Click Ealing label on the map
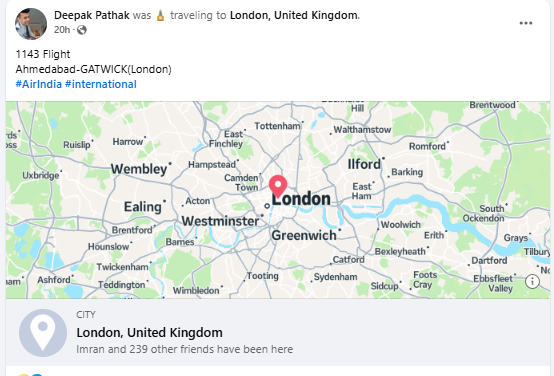The image size is (554, 376). point(142,207)
